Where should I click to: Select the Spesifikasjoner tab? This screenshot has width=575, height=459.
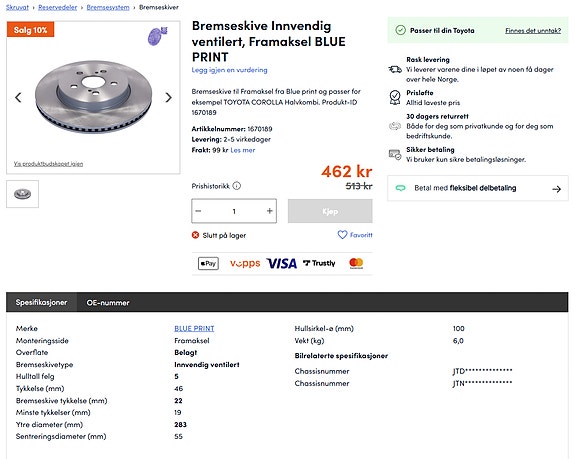tap(41, 302)
